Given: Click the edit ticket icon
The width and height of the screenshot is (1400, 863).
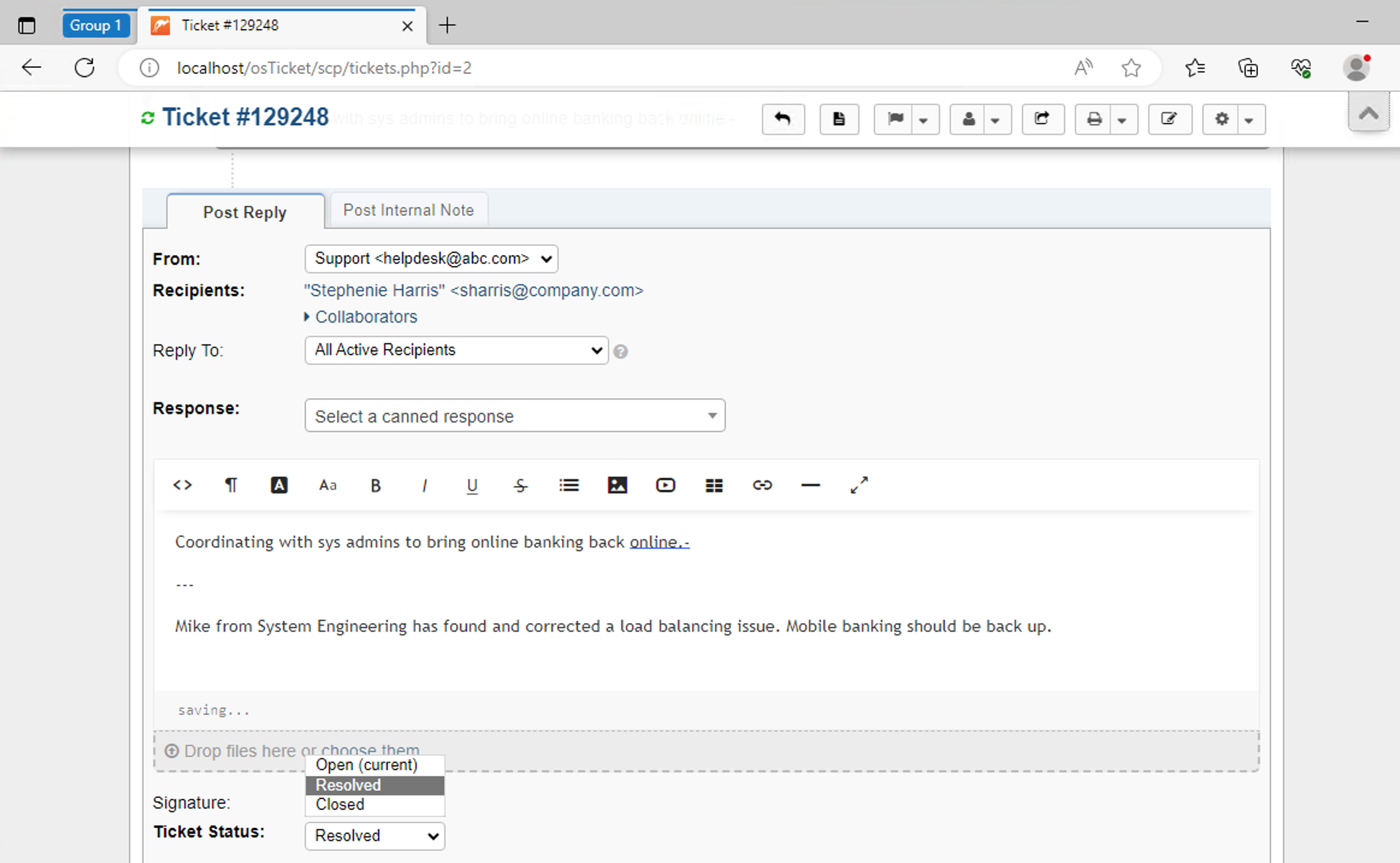Looking at the screenshot, I should pos(1169,119).
